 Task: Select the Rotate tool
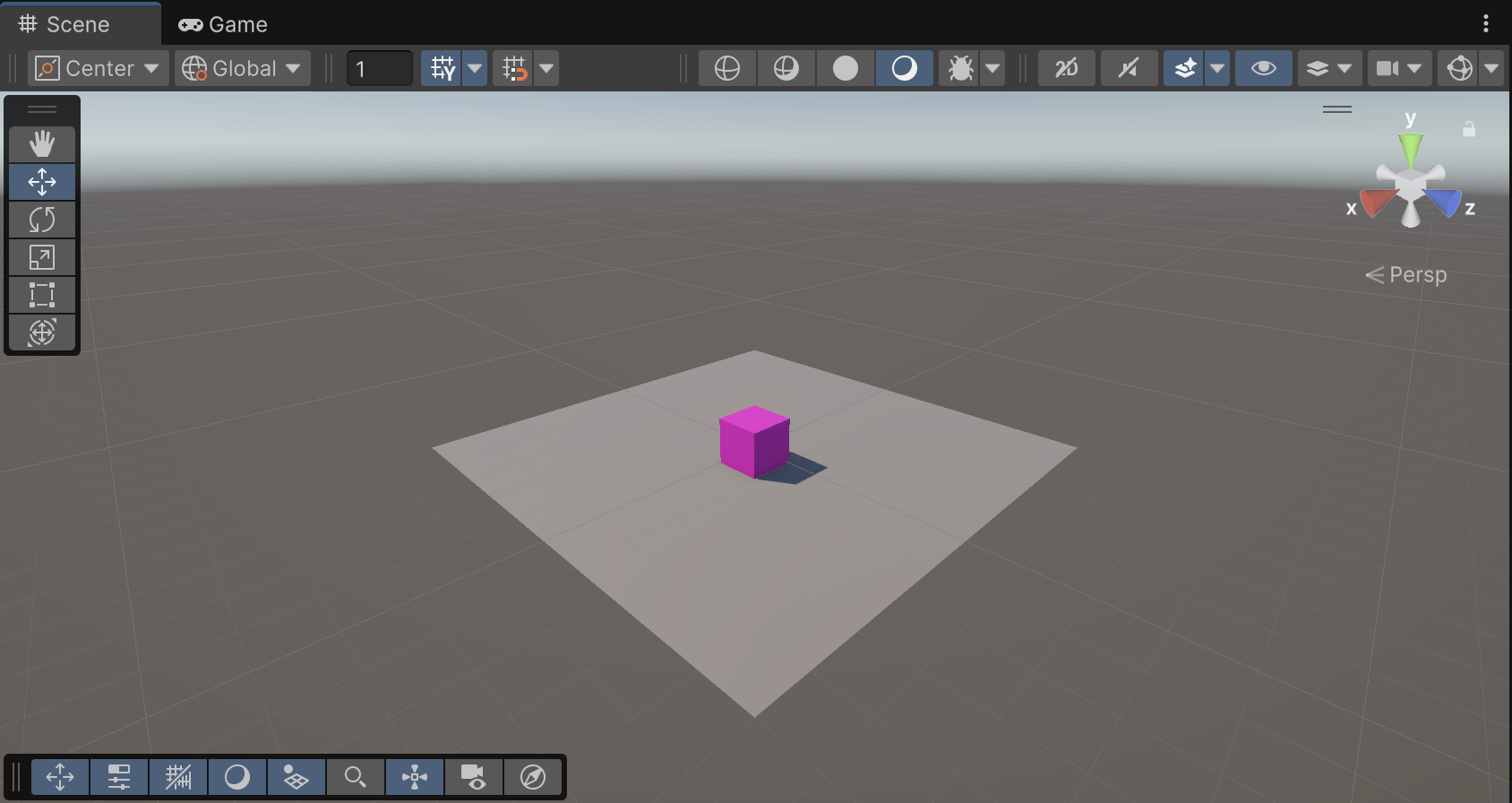[x=42, y=220]
